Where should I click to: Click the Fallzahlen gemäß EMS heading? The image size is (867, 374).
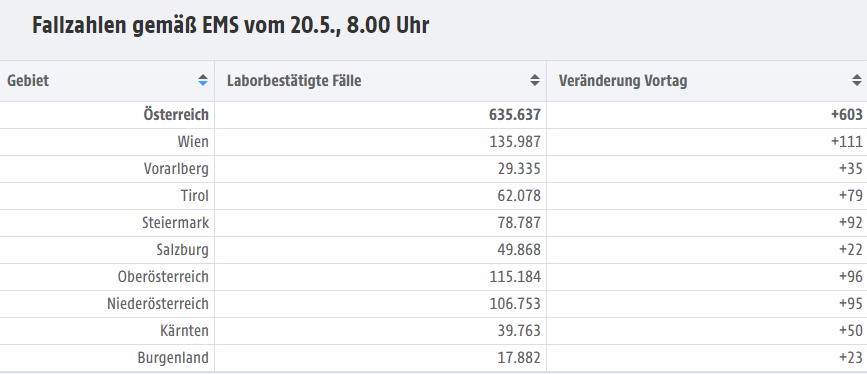click(x=231, y=25)
